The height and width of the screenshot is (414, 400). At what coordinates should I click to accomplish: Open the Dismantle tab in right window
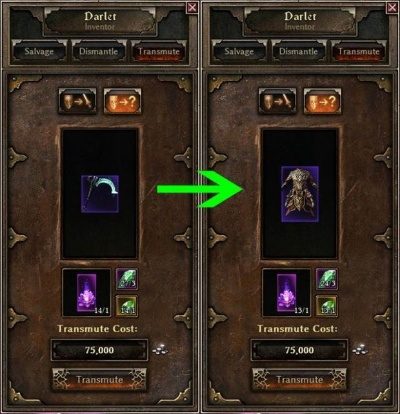[x=299, y=52]
